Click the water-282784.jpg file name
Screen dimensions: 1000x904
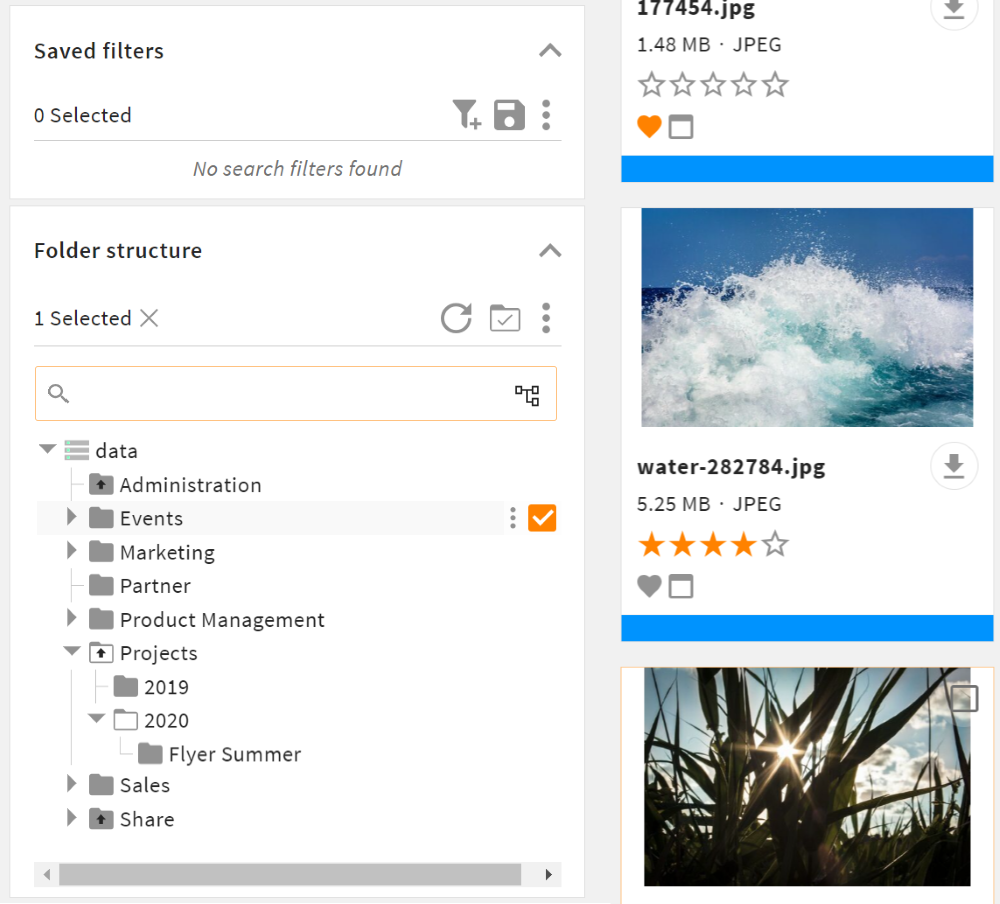[x=731, y=467]
